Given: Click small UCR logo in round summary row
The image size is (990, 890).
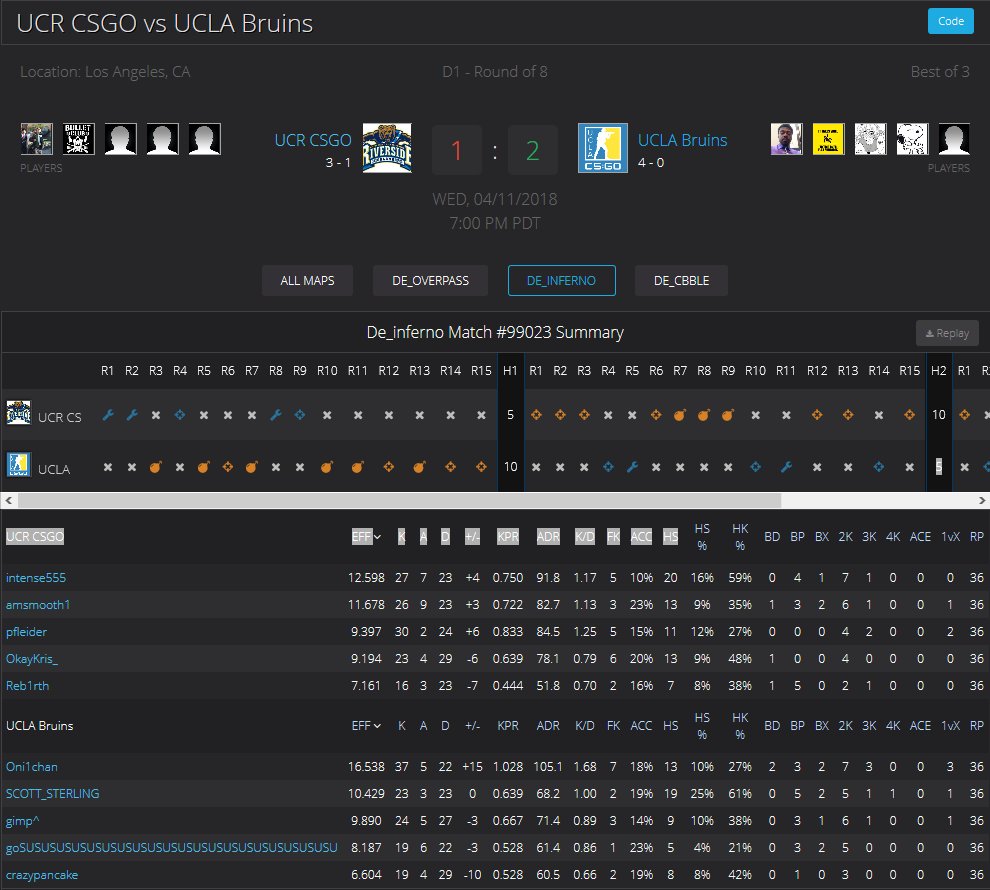Looking at the screenshot, I should (18, 413).
